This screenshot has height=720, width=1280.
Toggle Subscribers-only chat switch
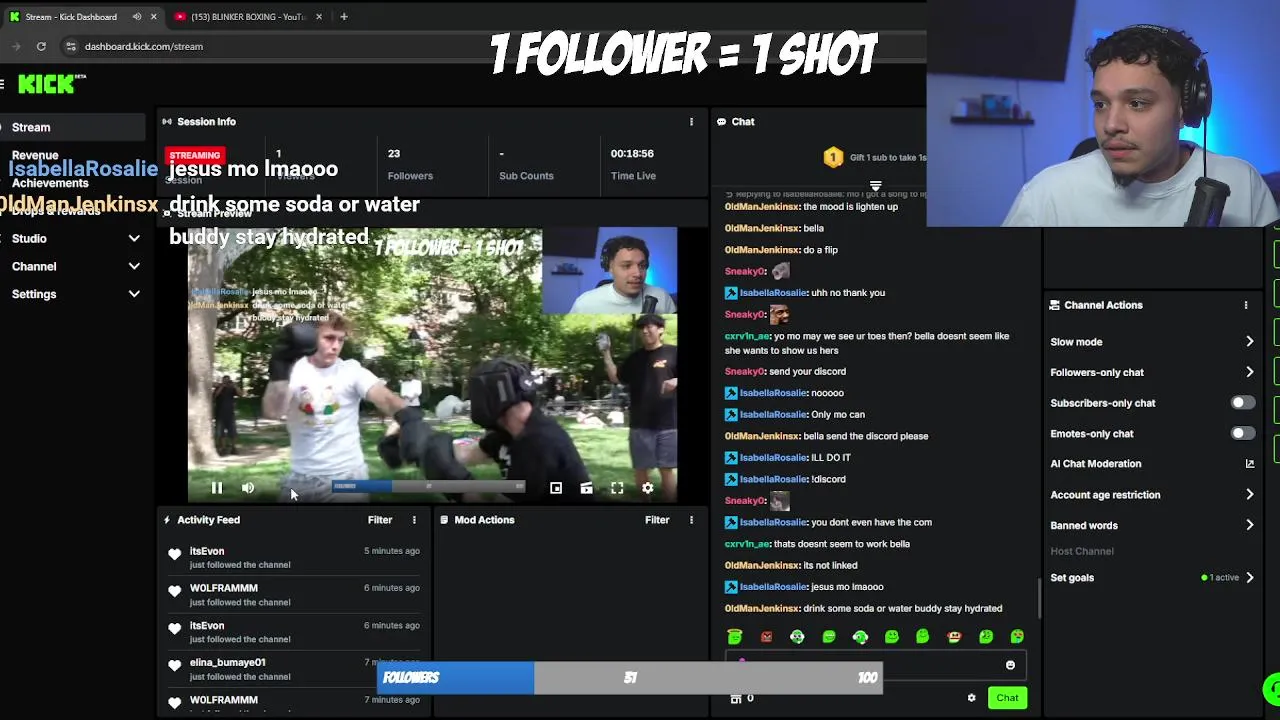pos(1241,403)
